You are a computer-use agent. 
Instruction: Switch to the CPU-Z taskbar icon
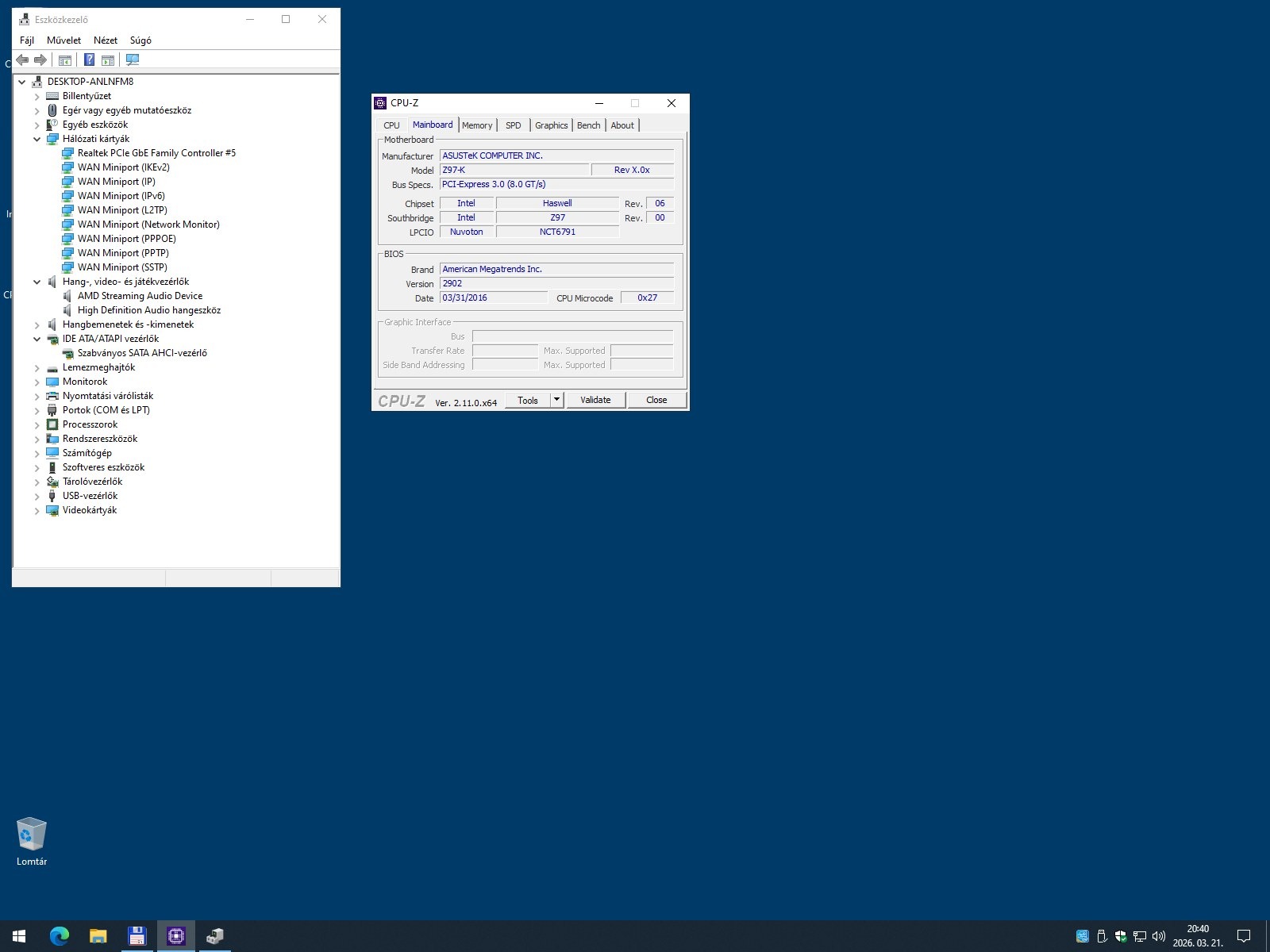click(175, 936)
